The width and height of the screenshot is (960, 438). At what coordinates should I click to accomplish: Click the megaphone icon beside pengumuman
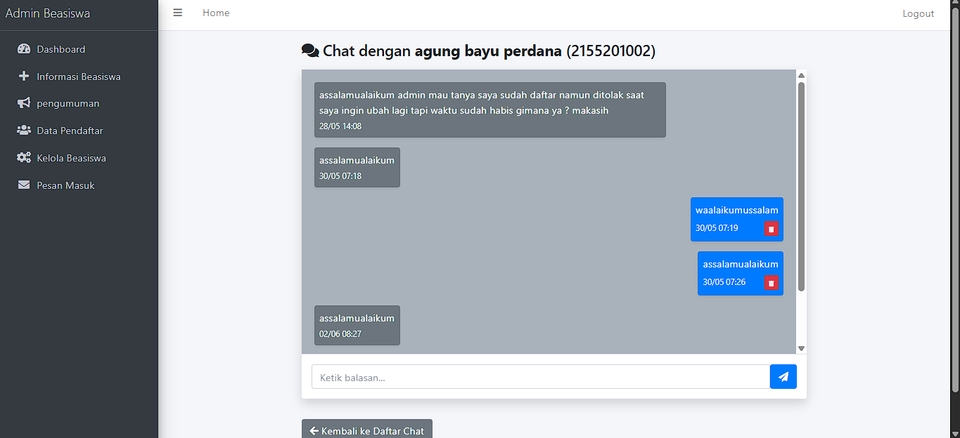(24, 103)
